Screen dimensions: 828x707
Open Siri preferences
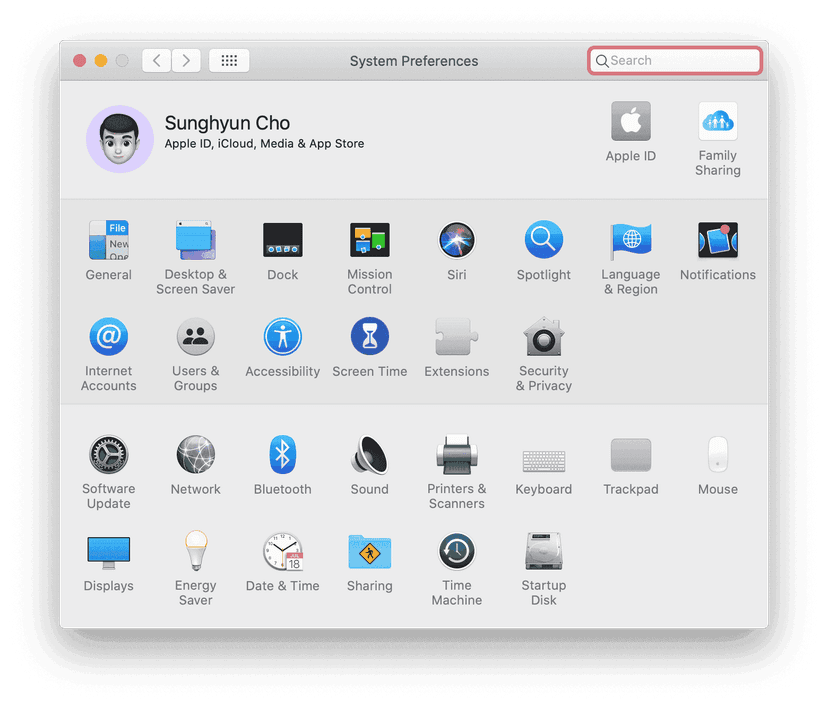point(456,240)
